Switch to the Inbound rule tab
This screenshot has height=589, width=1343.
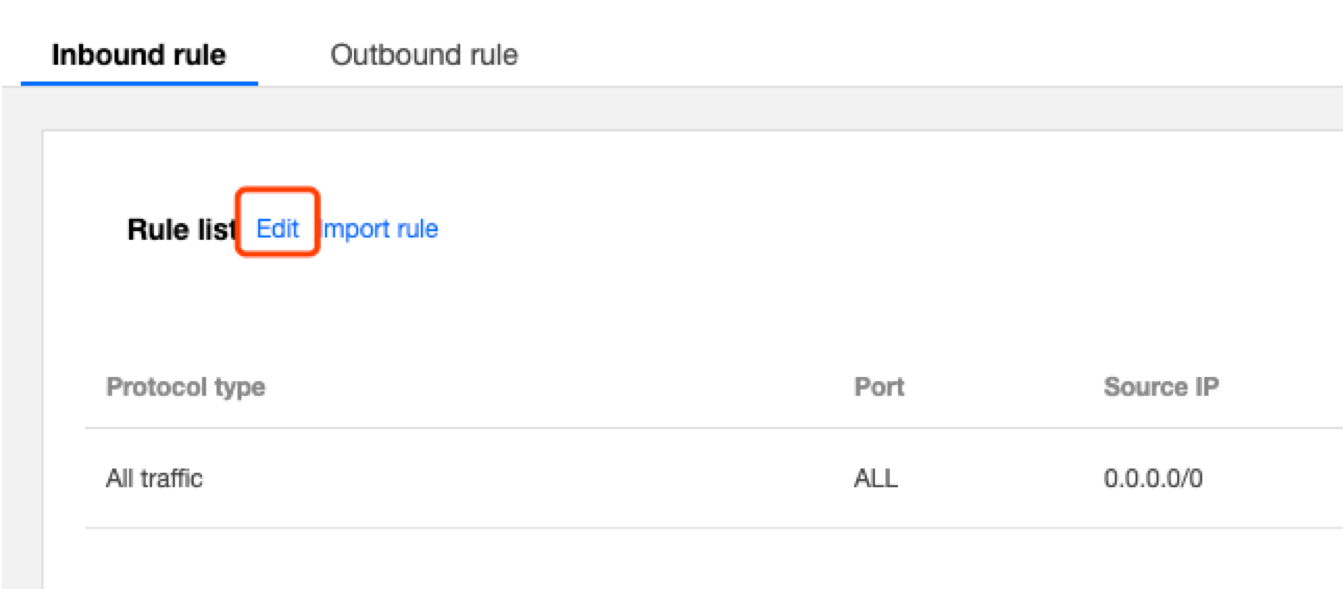[138, 54]
